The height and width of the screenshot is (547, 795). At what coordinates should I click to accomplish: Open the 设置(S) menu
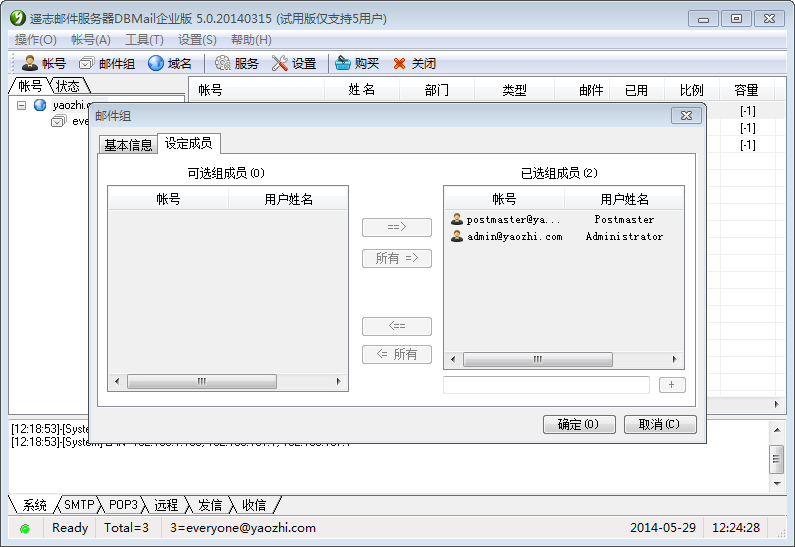pyautogui.click(x=197, y=40)
